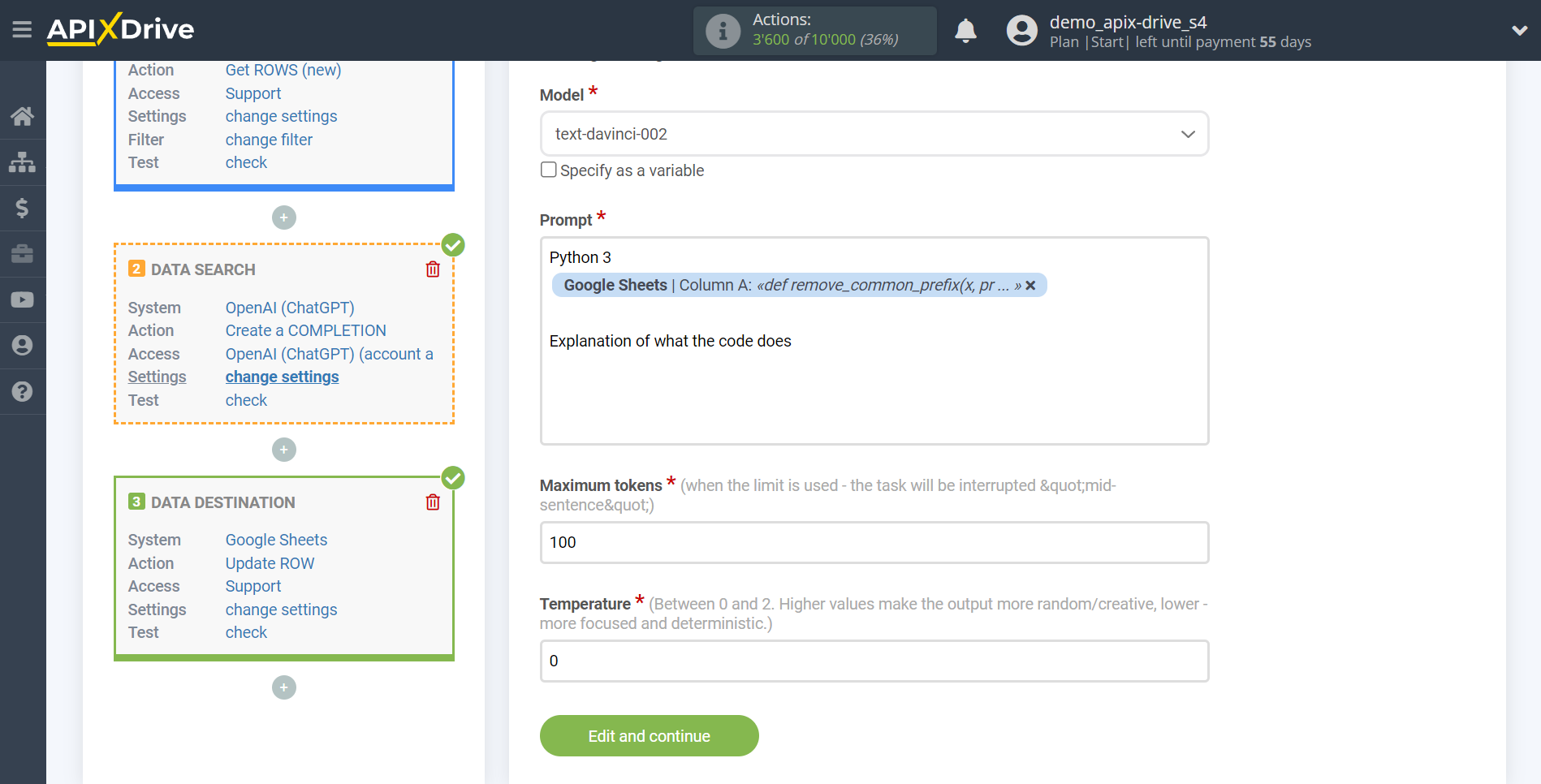This screenshot has width=1541, height=784.
Task: Remove the Google Sheets variable from the Prompt
Action: coord(1029,285)
